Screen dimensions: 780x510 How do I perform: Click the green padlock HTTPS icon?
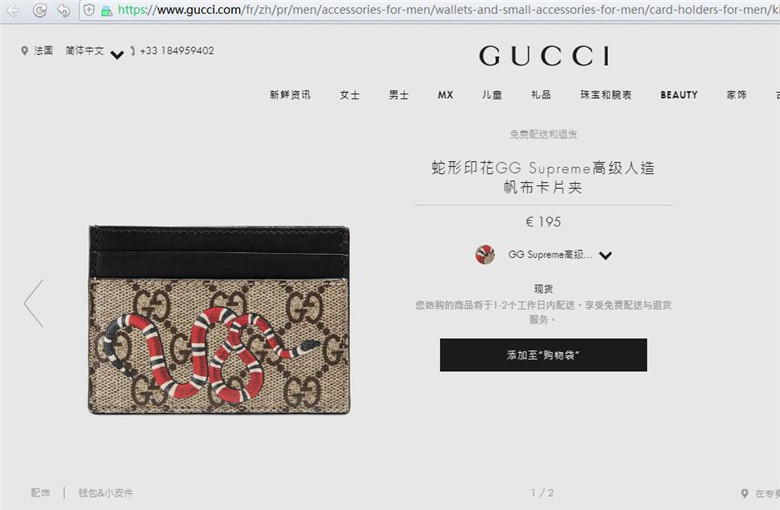[x=106, y=10]
